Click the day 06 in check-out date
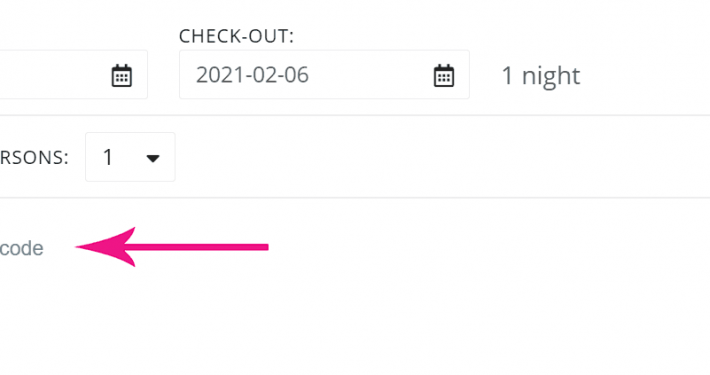The height and width of the screenshot is (375, 710). [296, 75]
